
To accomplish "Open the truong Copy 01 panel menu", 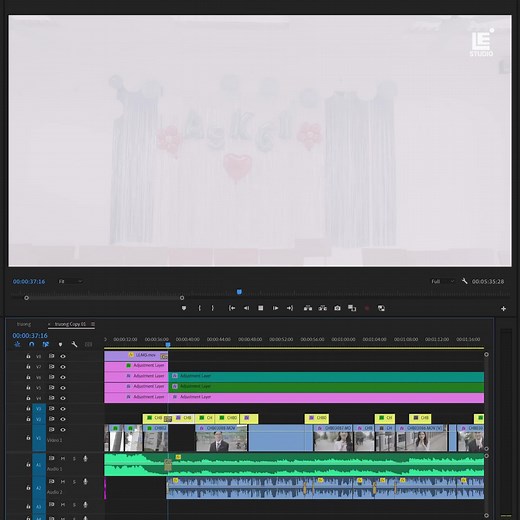I will click(x=93, y=324).
